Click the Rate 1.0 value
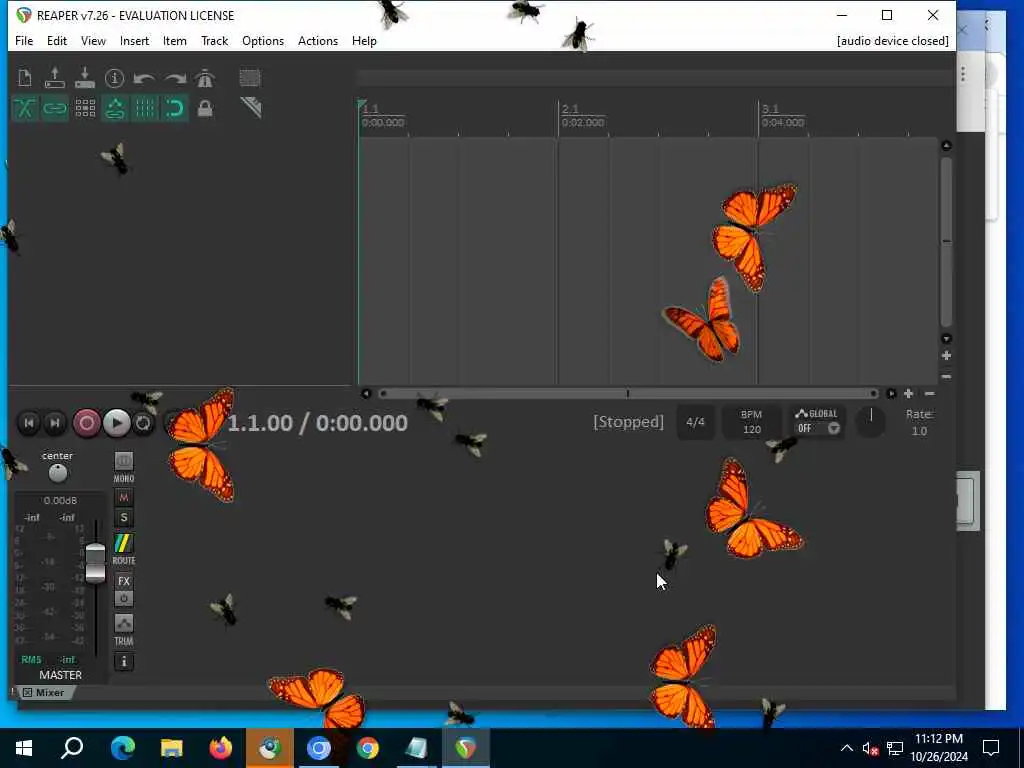 pos(919,431)
